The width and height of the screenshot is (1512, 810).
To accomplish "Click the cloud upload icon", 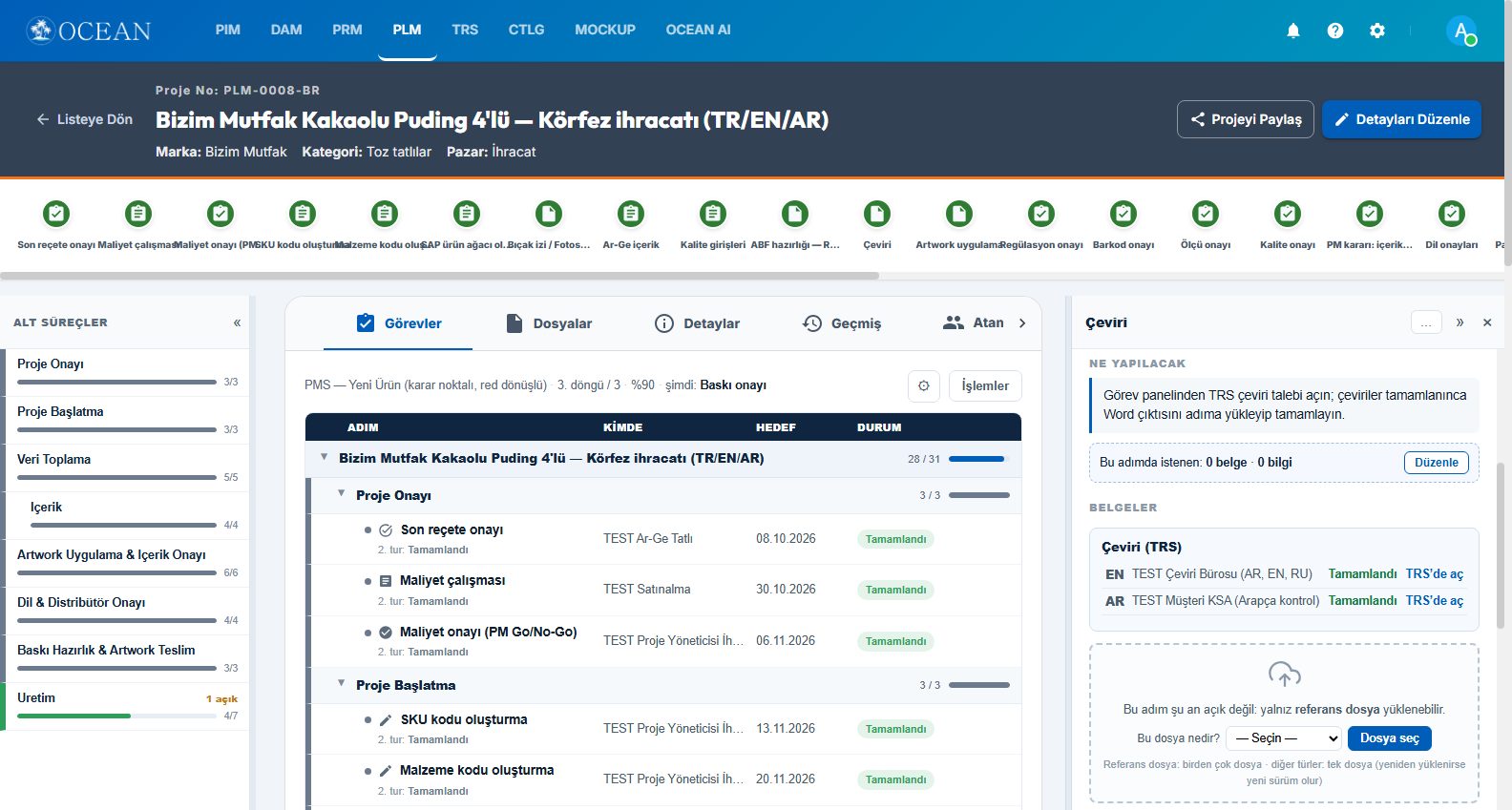I will click(1285, 674).
